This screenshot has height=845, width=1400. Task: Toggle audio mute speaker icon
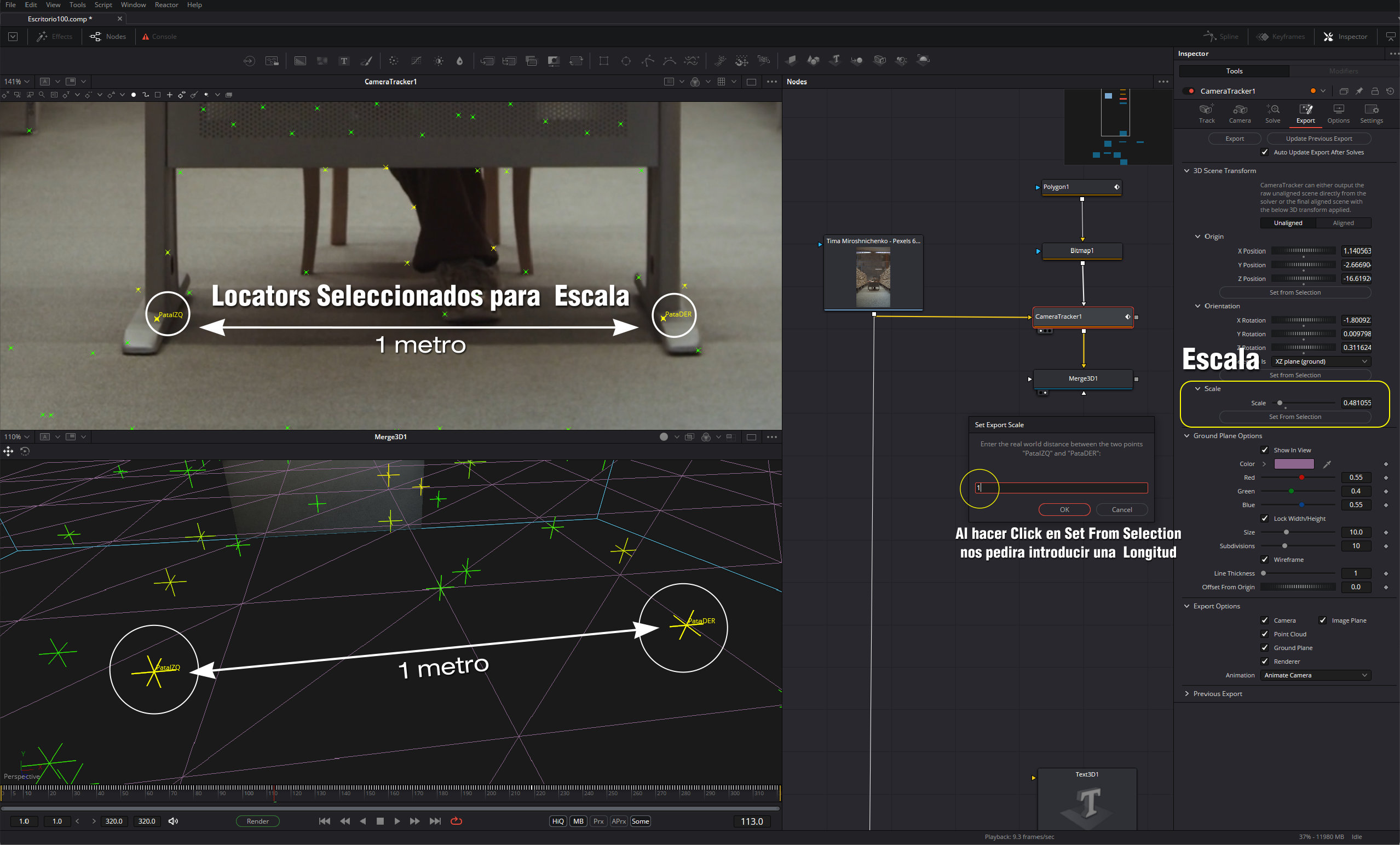[x=174, y=821]
